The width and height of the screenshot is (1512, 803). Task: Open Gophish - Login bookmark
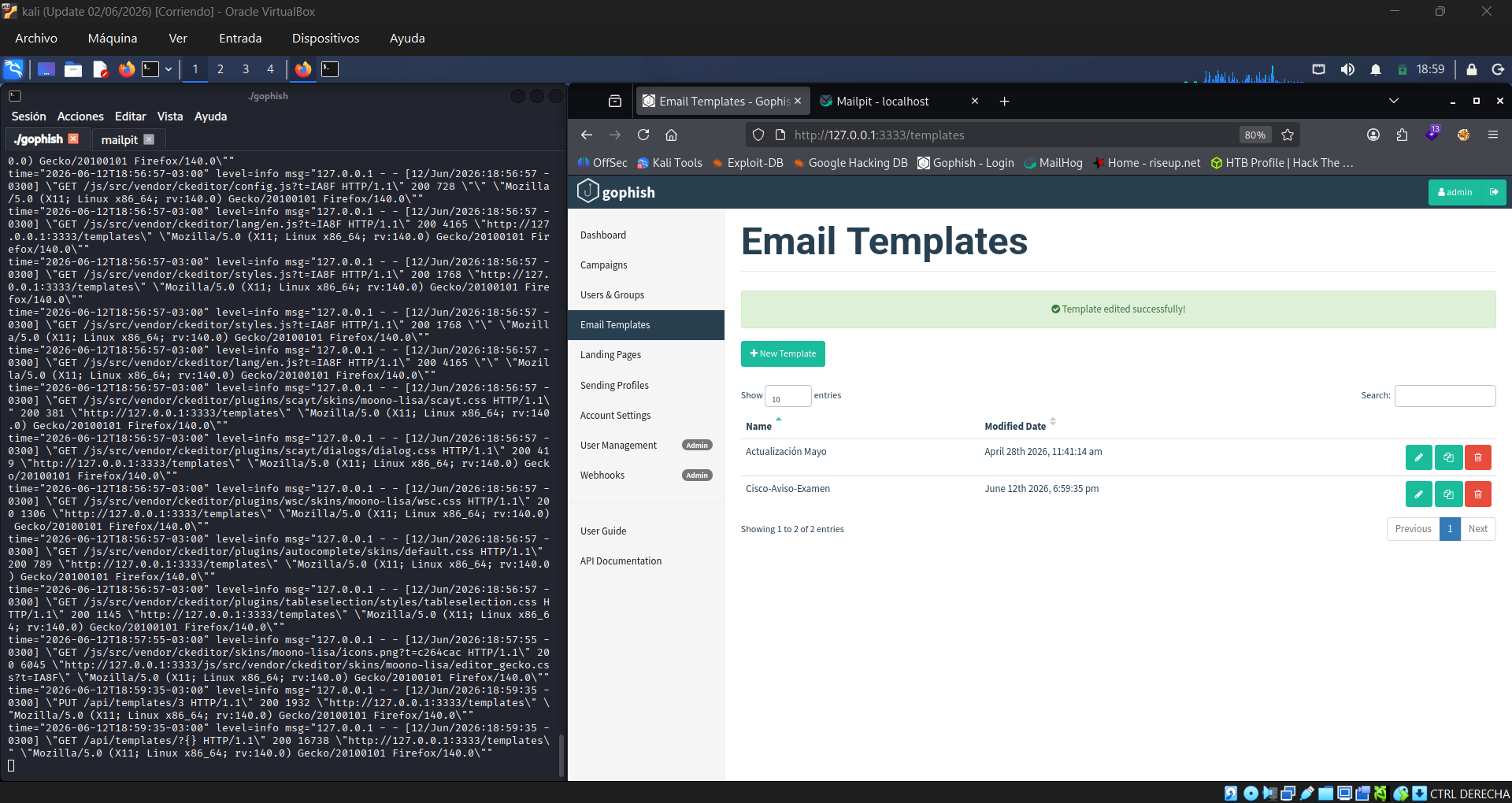tap(965, 163)
